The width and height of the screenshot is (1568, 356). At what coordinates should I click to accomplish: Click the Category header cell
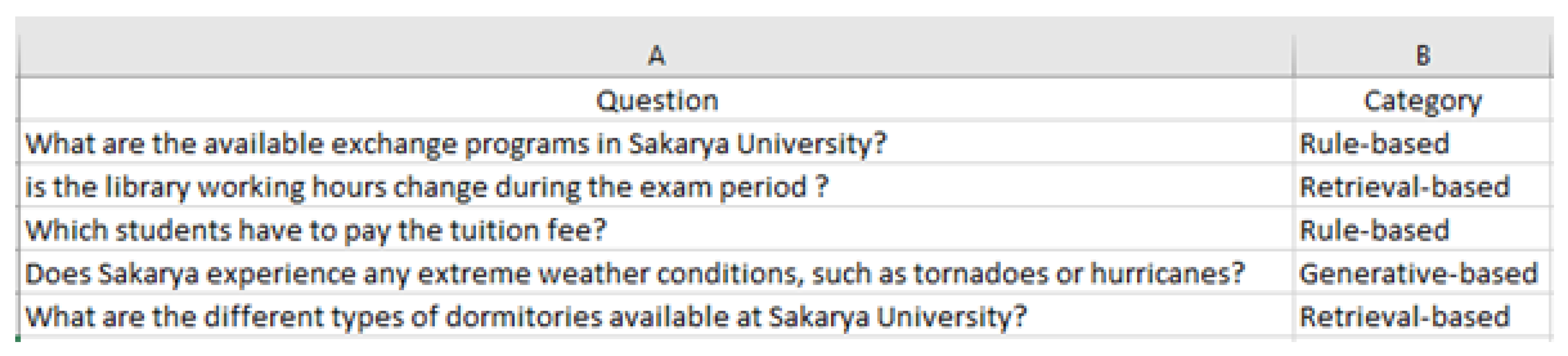[1422, 100]
